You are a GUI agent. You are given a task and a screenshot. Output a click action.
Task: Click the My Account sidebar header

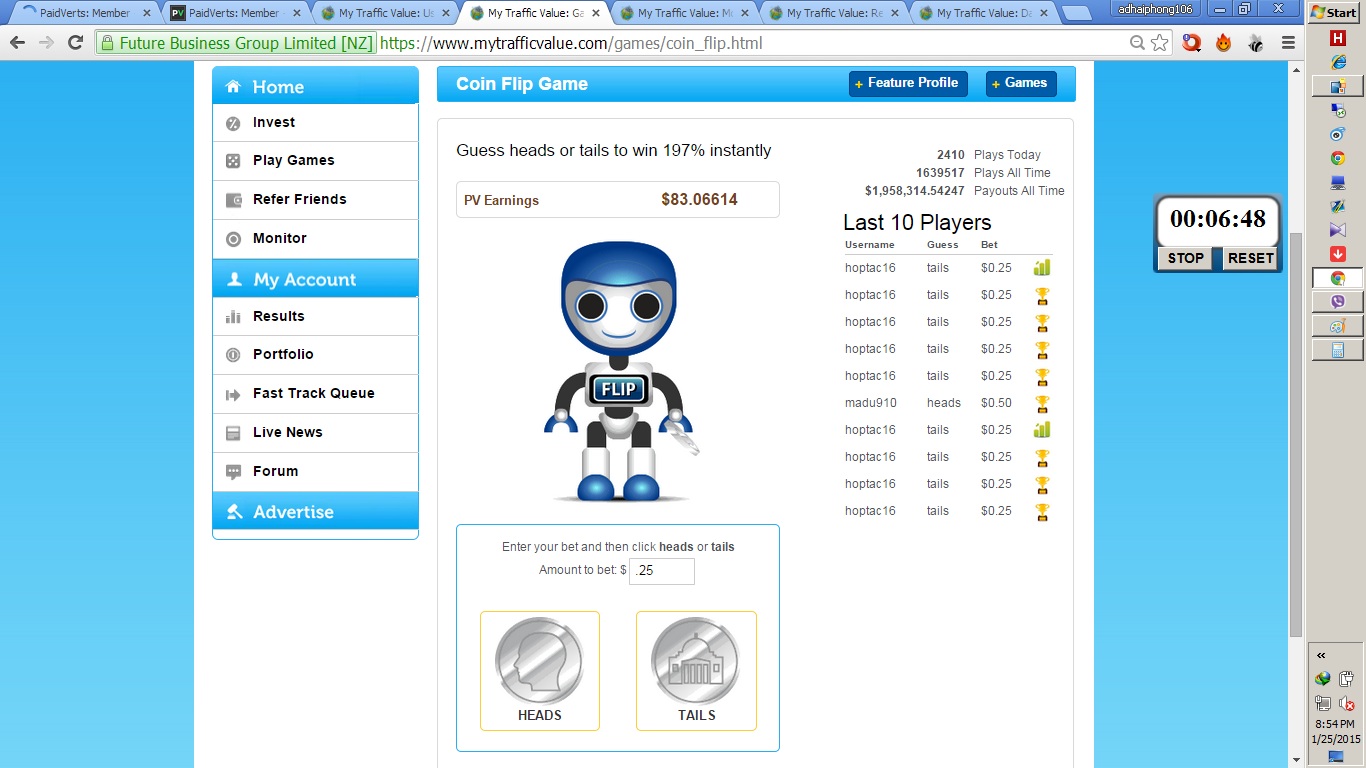coord(315,279)
